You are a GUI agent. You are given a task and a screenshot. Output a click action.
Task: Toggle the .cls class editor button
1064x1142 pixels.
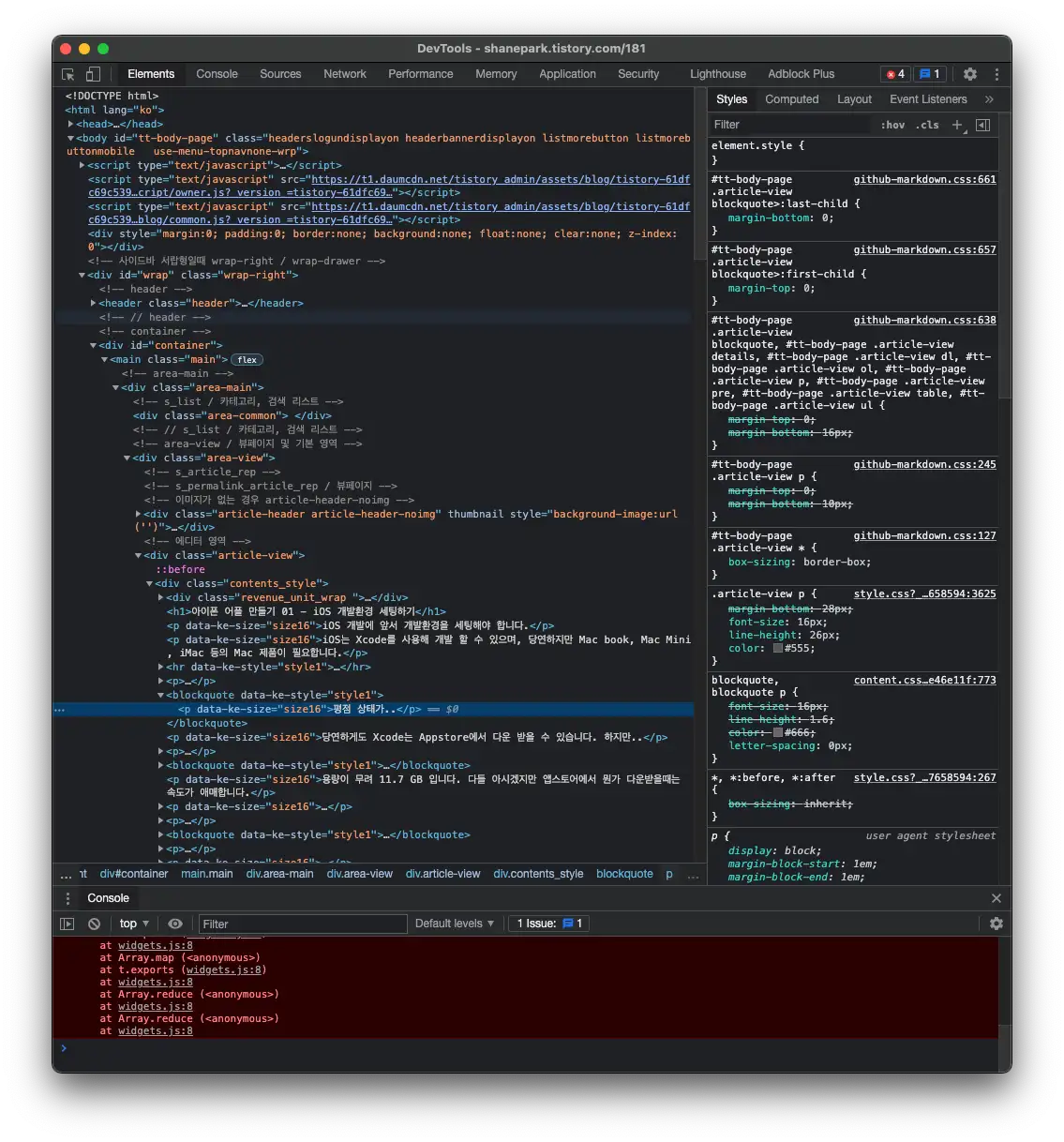927,125
